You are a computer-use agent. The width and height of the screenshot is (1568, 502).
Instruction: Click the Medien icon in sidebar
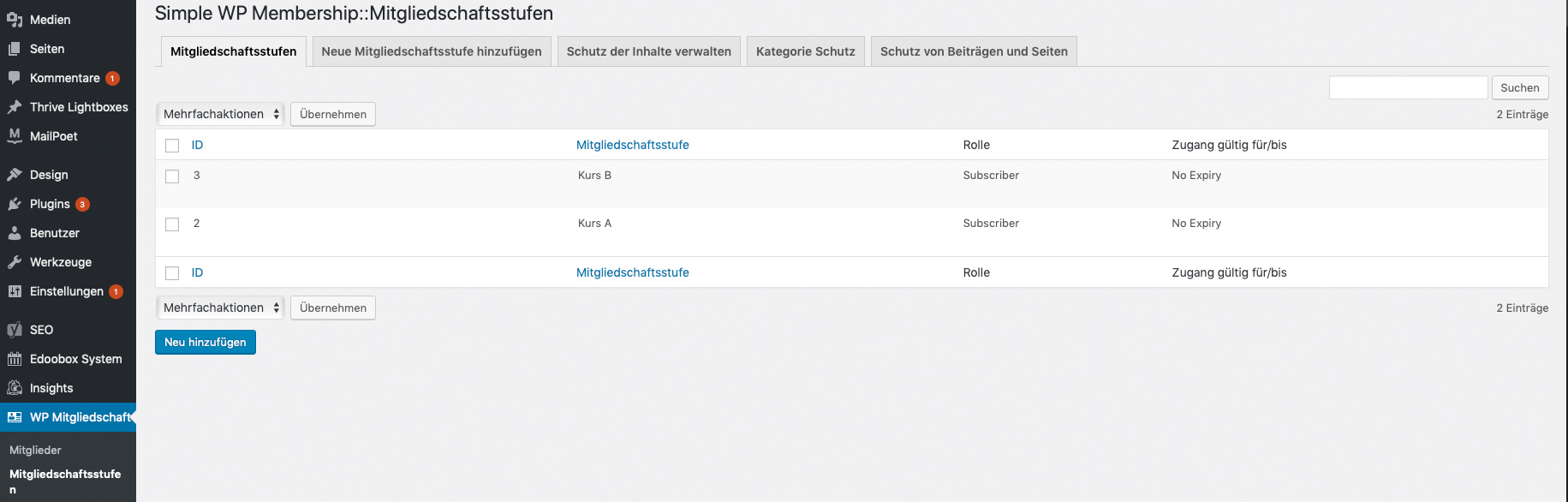15,20
